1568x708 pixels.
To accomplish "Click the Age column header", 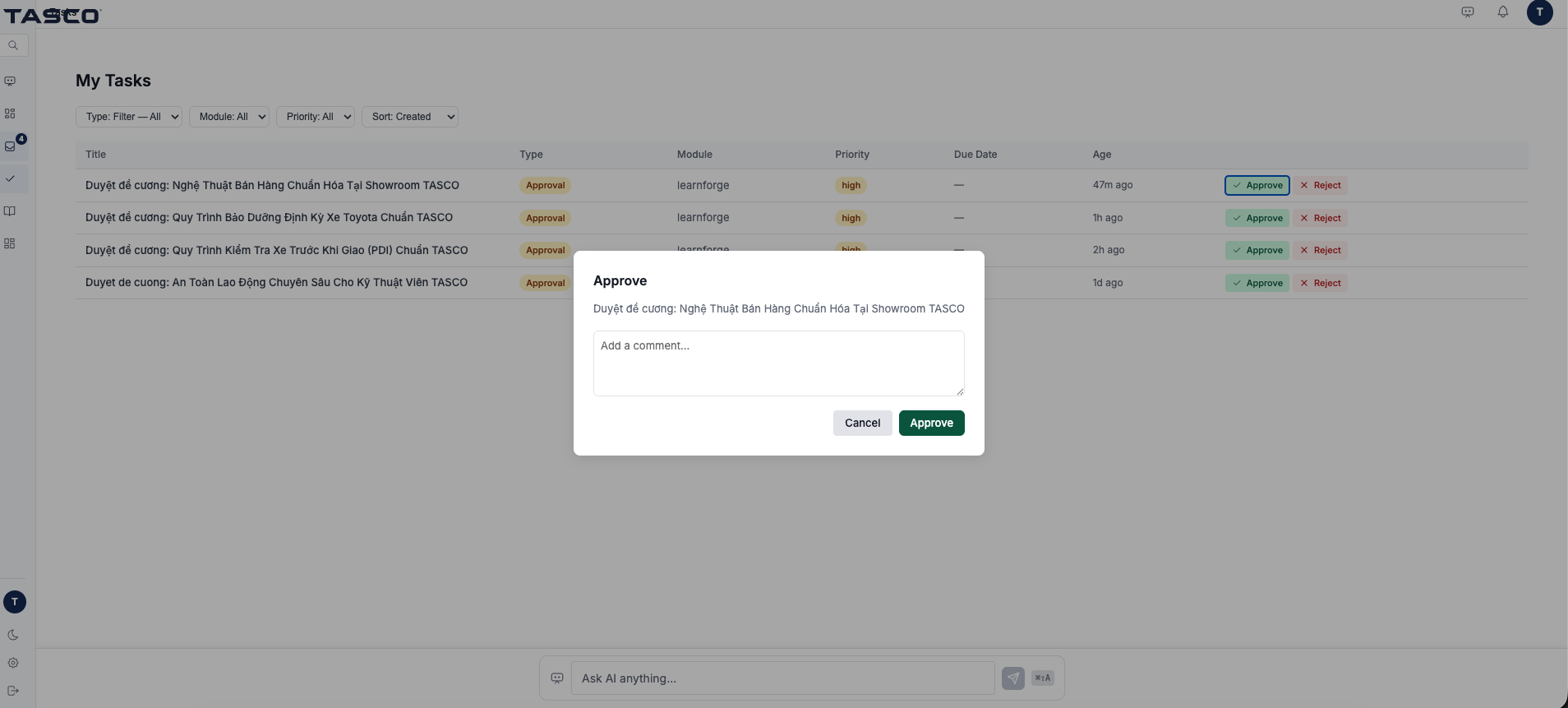I will (x=1102, y=155).
